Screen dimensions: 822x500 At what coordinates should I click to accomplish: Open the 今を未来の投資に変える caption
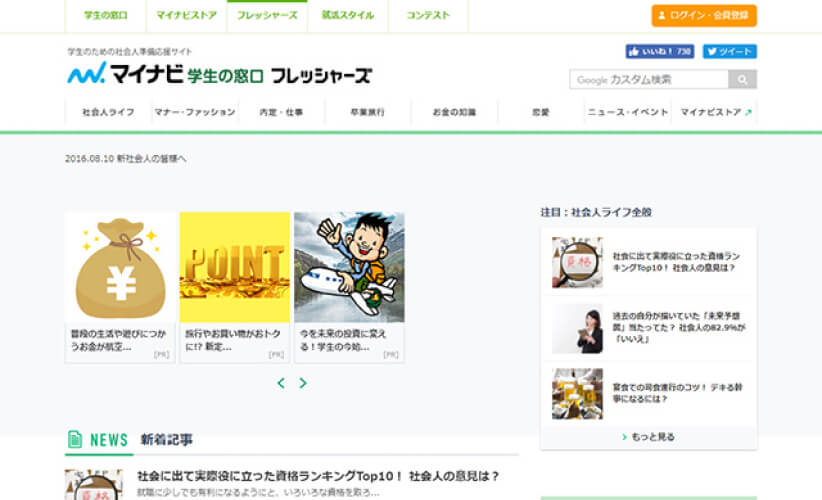coord(343,340)
